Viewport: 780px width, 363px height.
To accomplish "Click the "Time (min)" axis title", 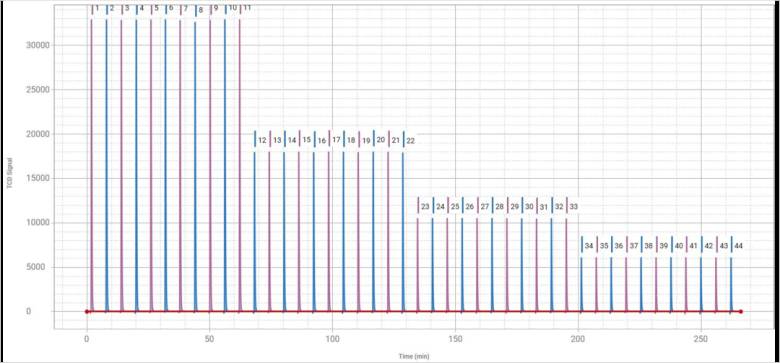I will coord(413,357).
